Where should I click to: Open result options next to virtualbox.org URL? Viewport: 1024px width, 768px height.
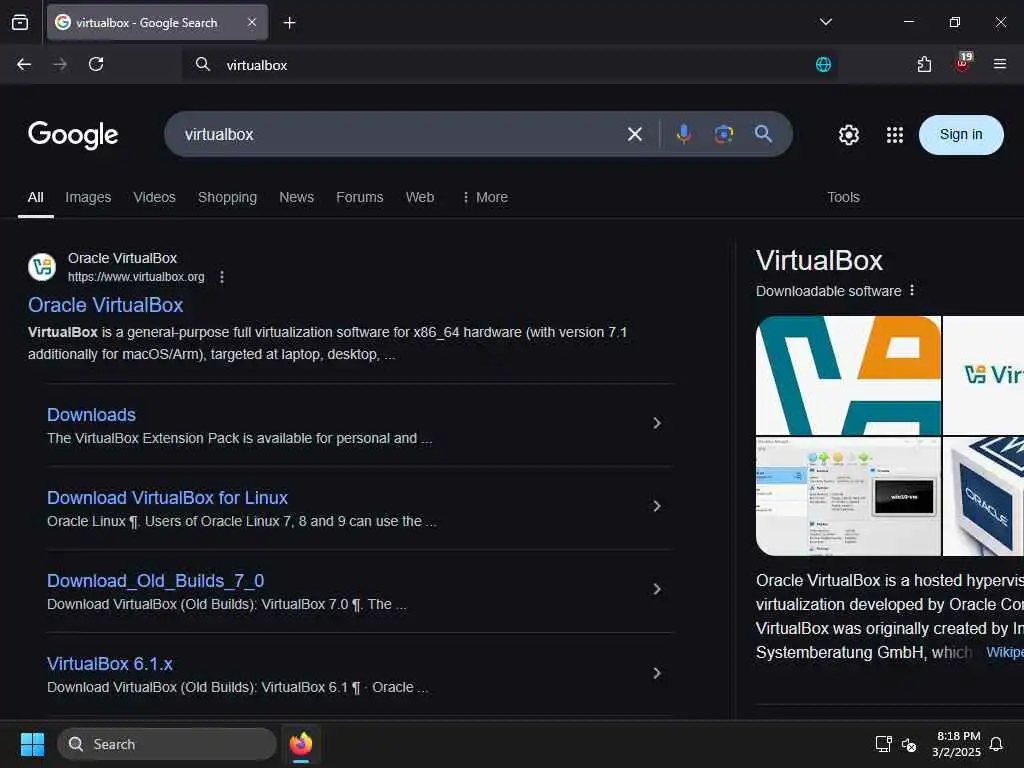(222, 277)
